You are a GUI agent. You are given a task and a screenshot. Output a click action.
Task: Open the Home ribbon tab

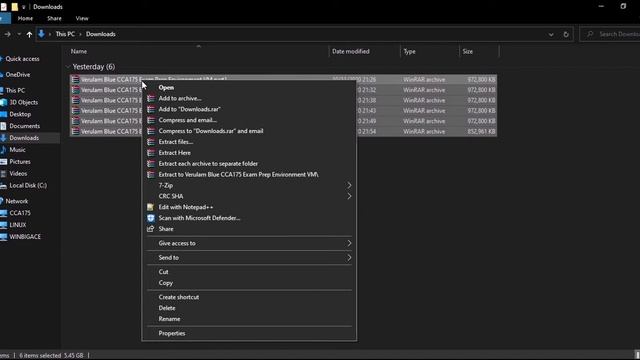point(25,18)
